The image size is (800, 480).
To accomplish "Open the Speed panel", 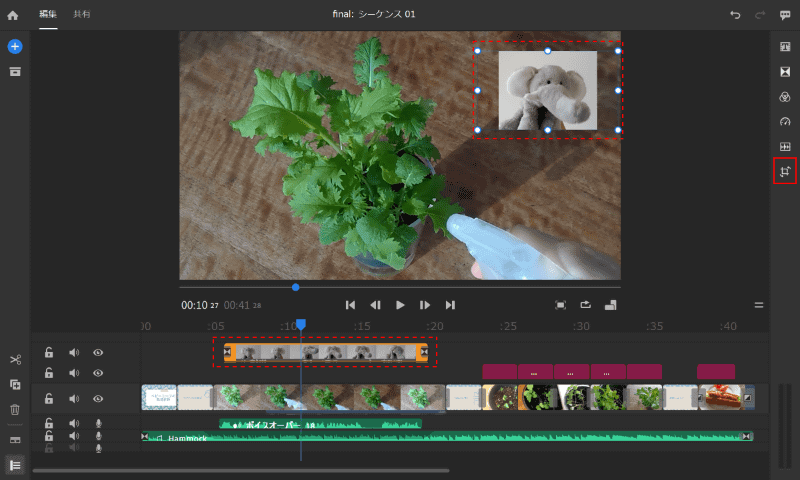I will coord(785,121).
